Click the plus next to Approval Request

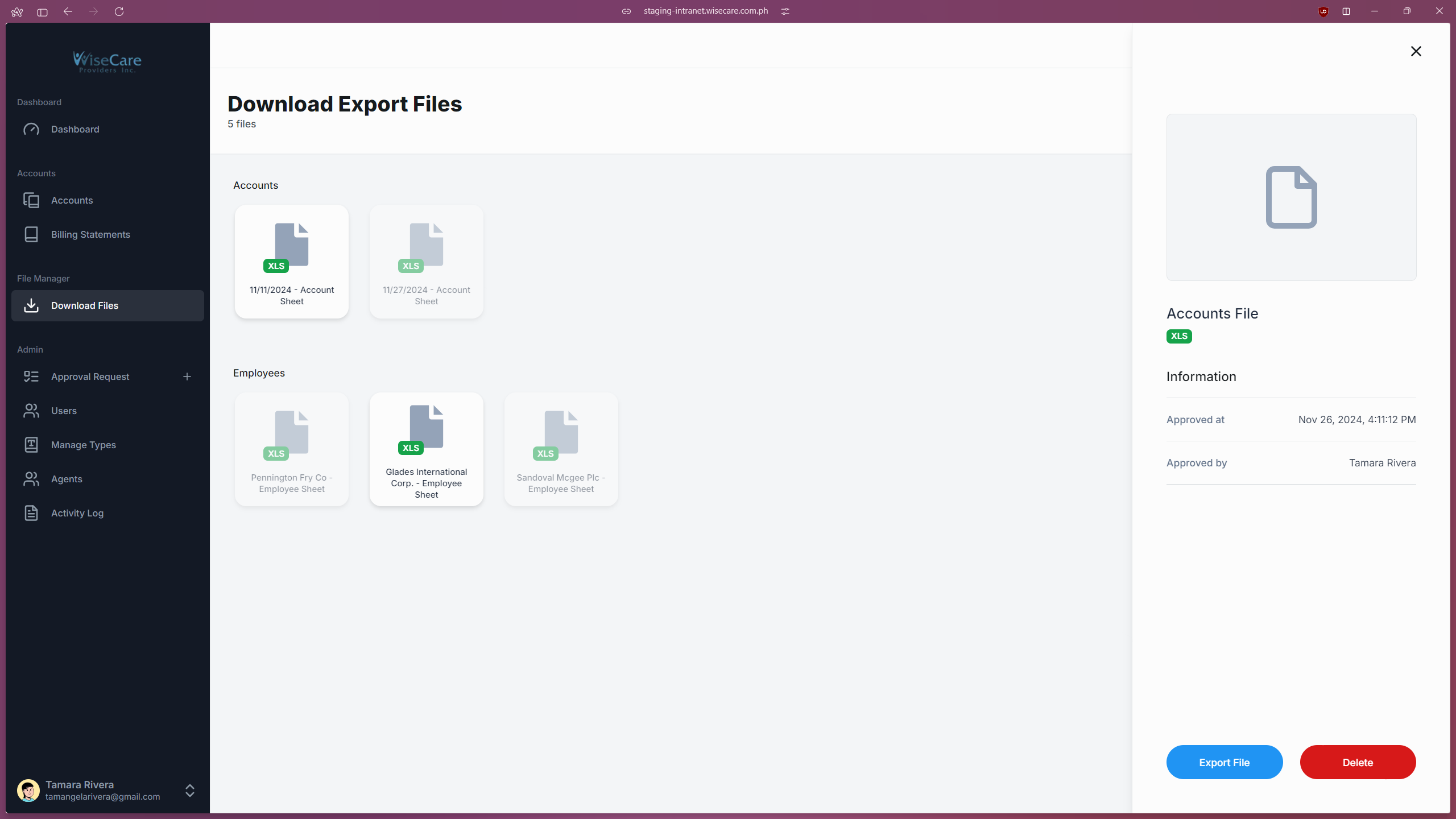[x=187, y=376]
